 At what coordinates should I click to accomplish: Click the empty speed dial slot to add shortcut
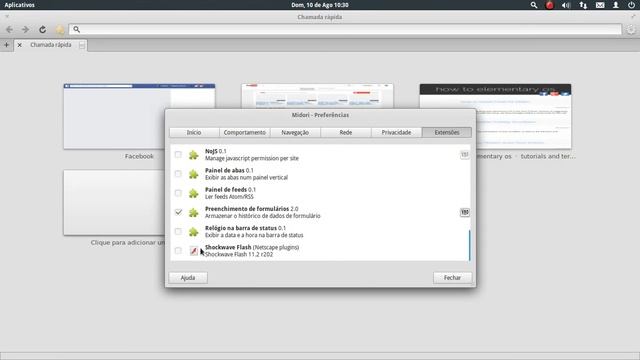[114, 202]
